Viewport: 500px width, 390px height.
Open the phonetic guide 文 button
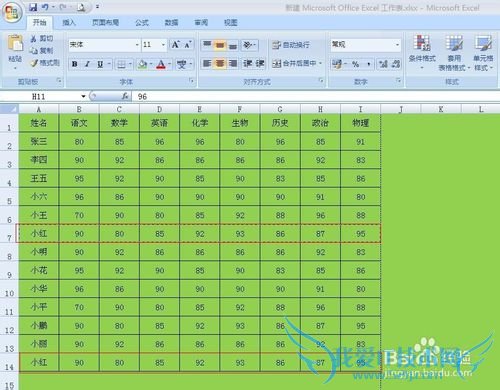(x=182, y=64)
